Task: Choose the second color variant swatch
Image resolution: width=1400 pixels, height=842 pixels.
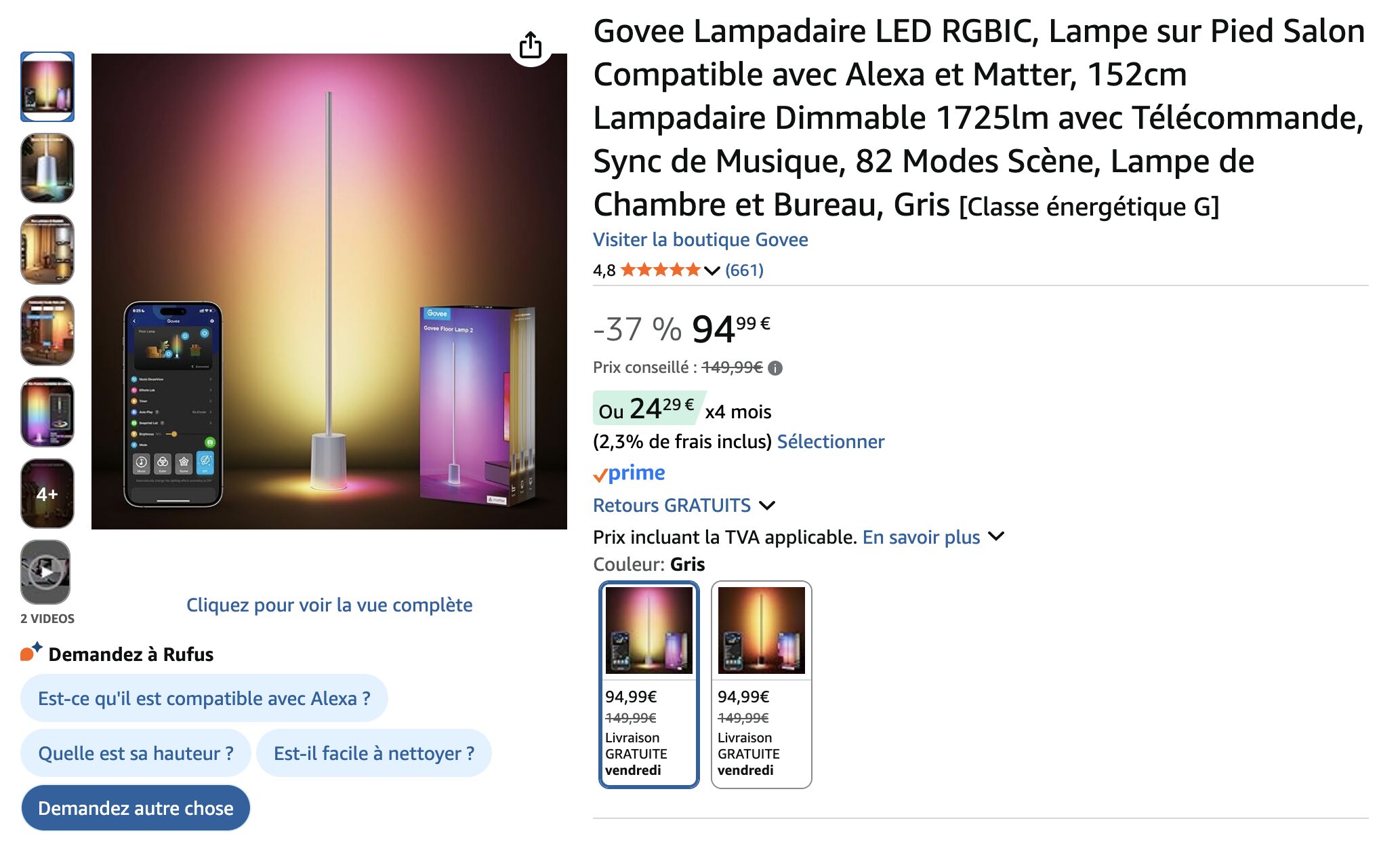Action: point(761,684)
